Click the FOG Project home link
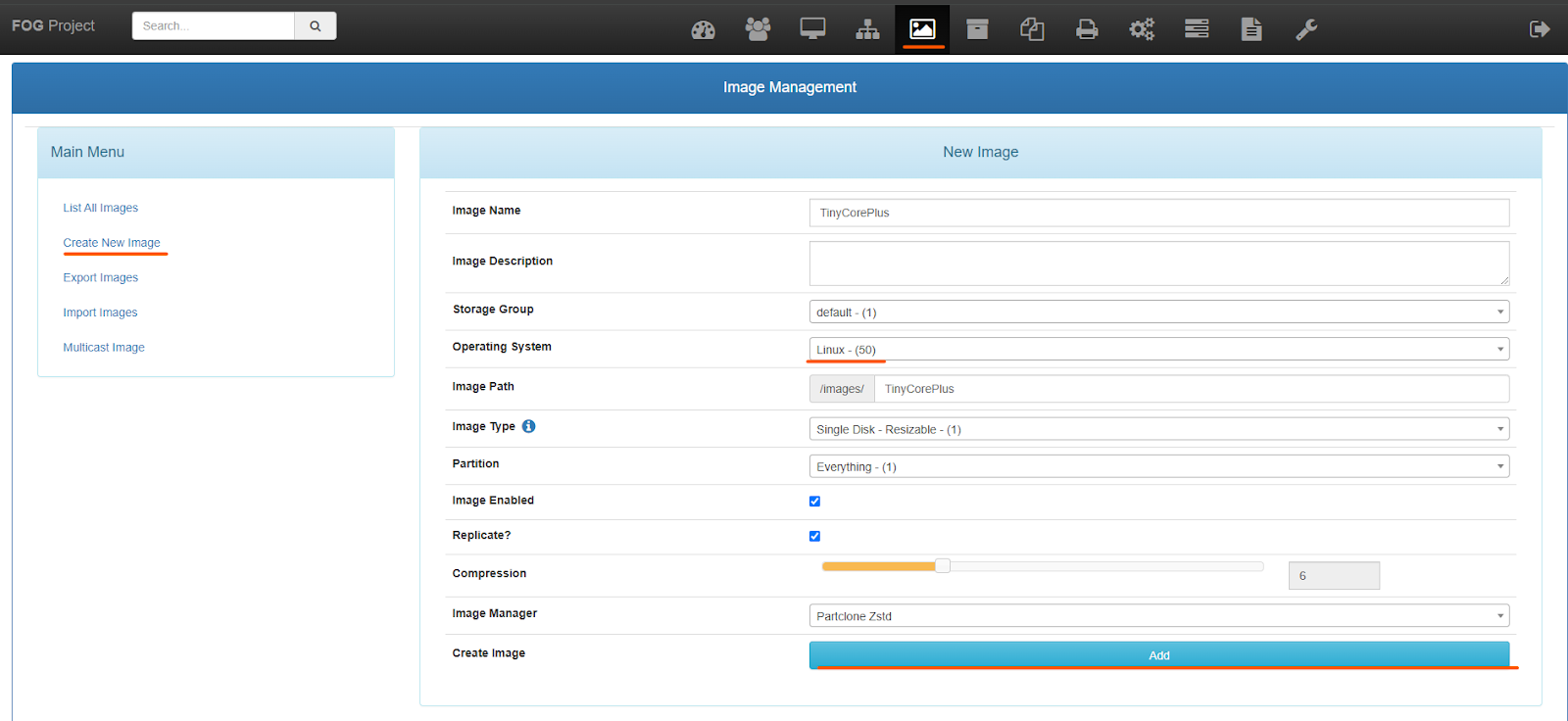 point(53,25)
